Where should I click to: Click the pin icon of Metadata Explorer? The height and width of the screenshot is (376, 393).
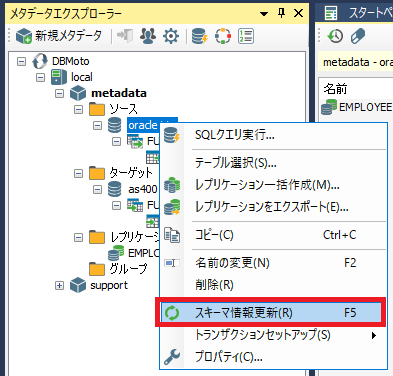click(x=282, y=13)
